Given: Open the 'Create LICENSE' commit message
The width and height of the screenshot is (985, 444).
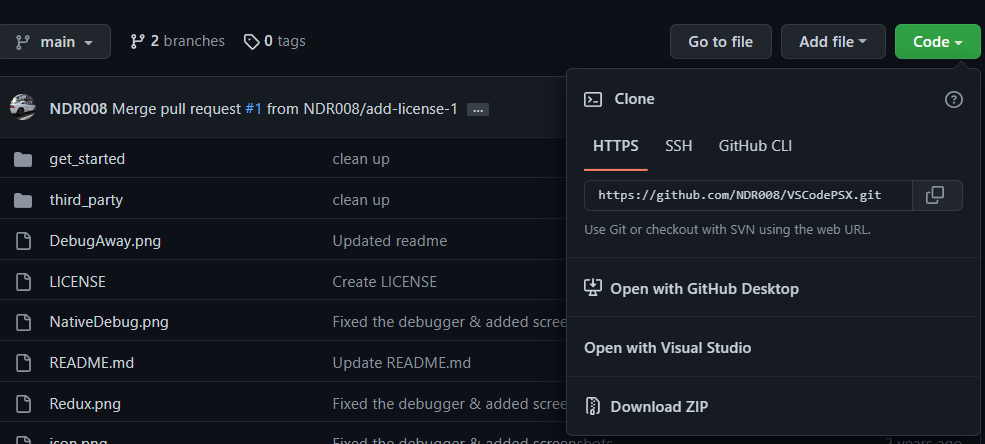Looking at the screenshot, I should pyautogui.click(x=384, y=282).
